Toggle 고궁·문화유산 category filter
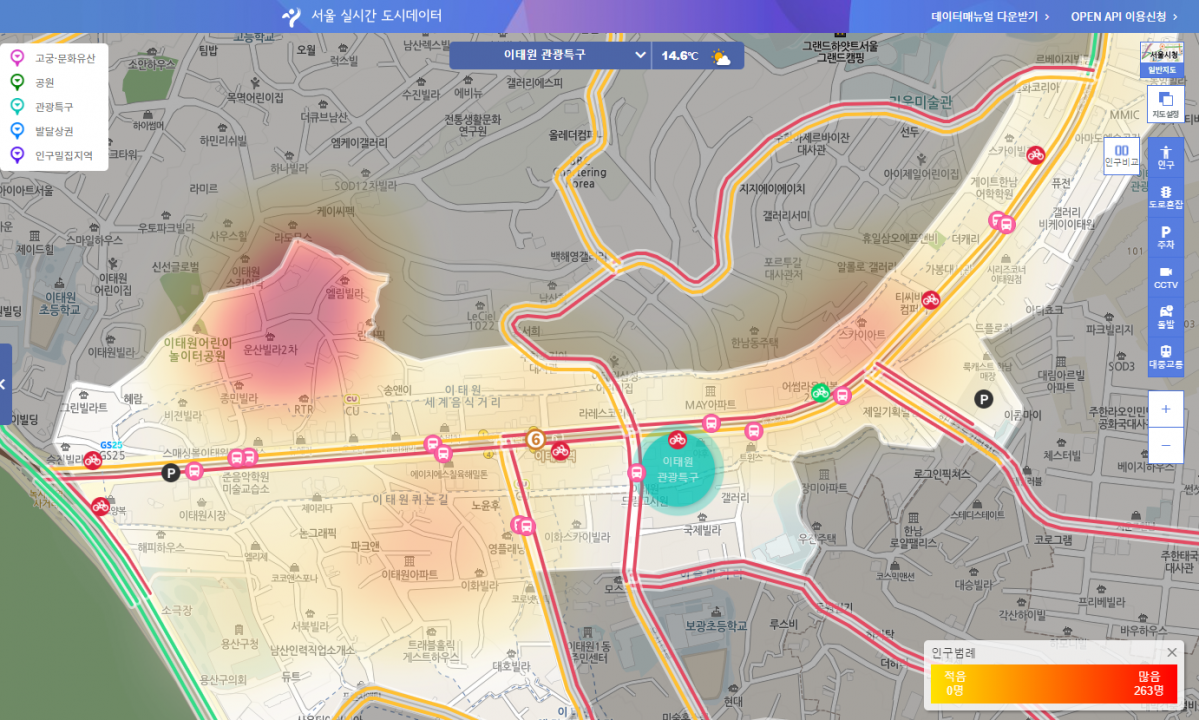This screenshot has width=1199, height=720. click(x=54, y=59)
